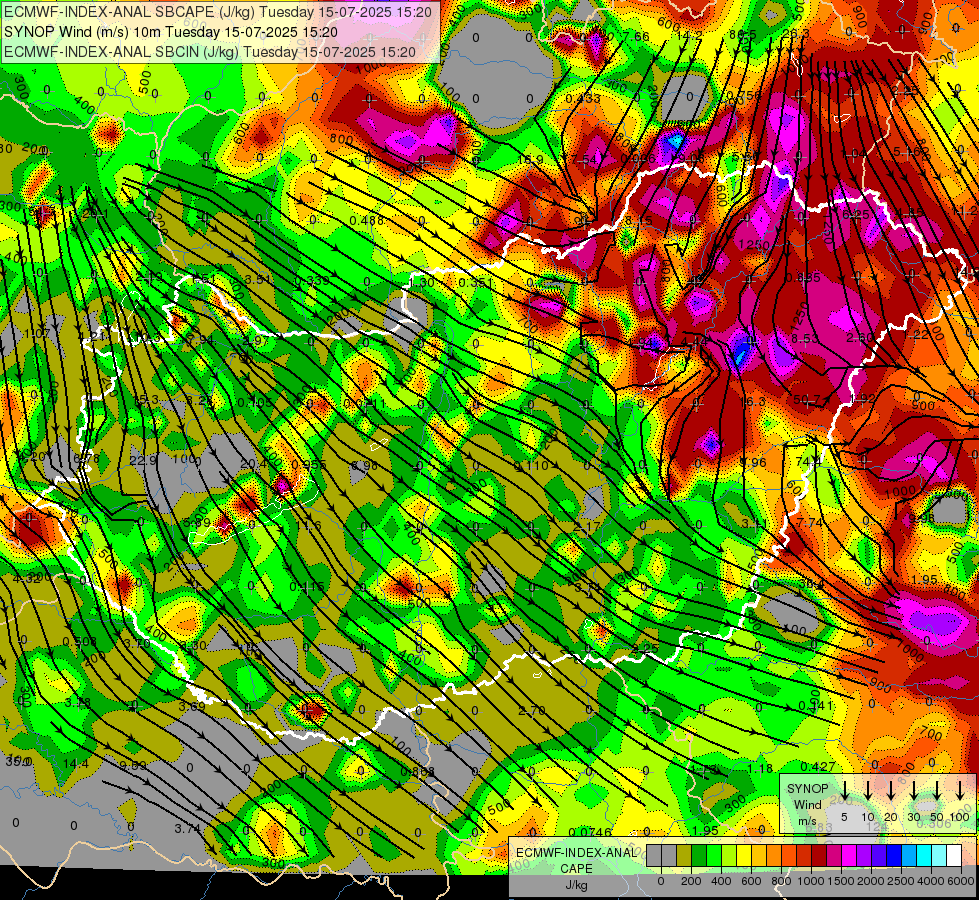Screen dimensions: 979x900
Task: Click the map value '7.74'
Action: pyautogui.click(x=810, y=522)
